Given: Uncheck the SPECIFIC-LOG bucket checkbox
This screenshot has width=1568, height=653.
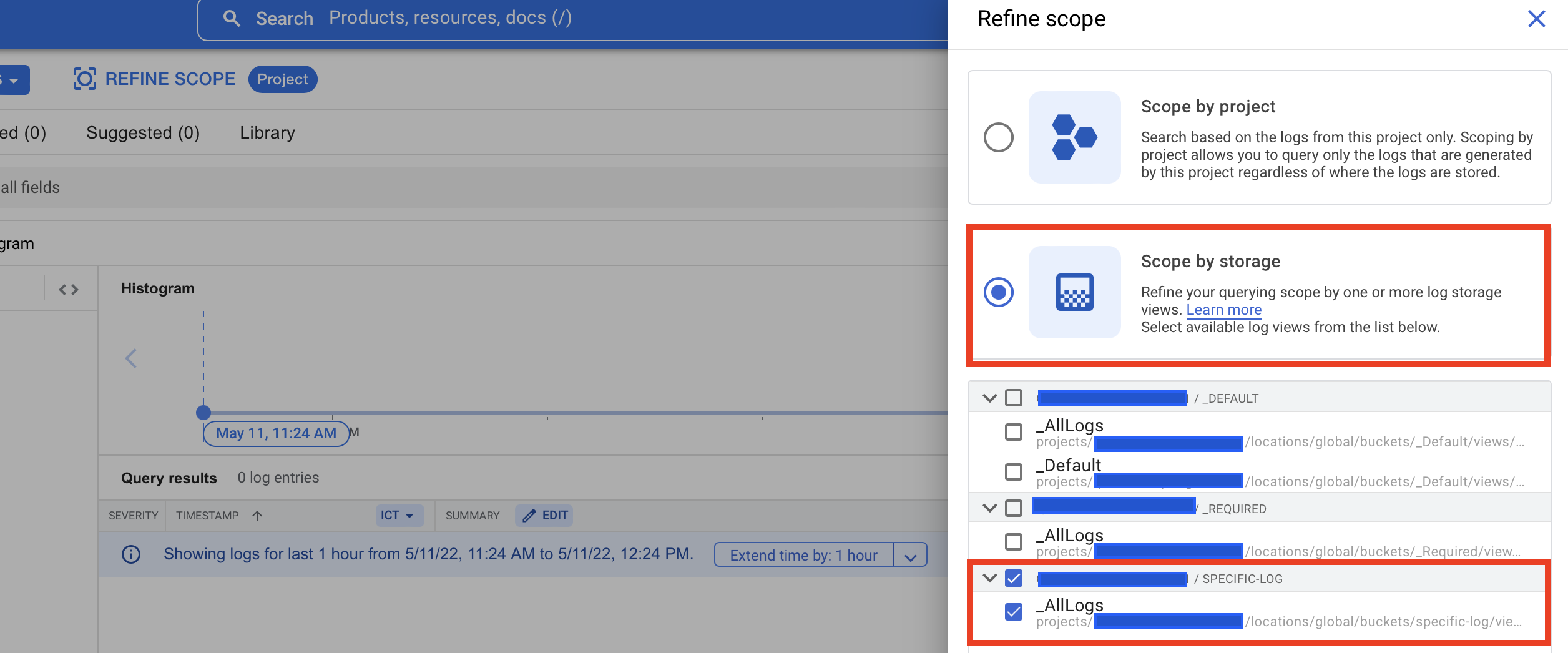Looking at the screenshot, I should tap(1014, 578).
